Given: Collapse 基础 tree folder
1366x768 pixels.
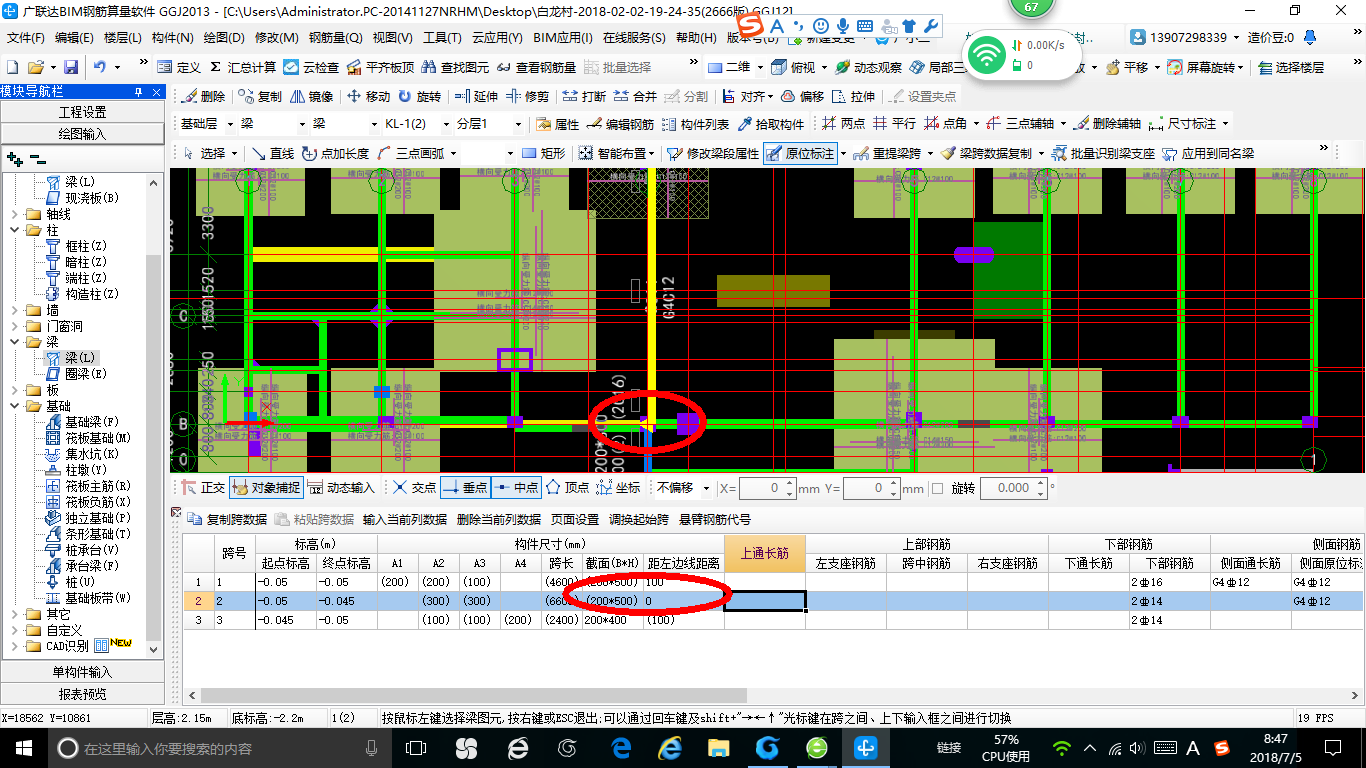Looking at the screenshot, I should (x=14, y=406).
